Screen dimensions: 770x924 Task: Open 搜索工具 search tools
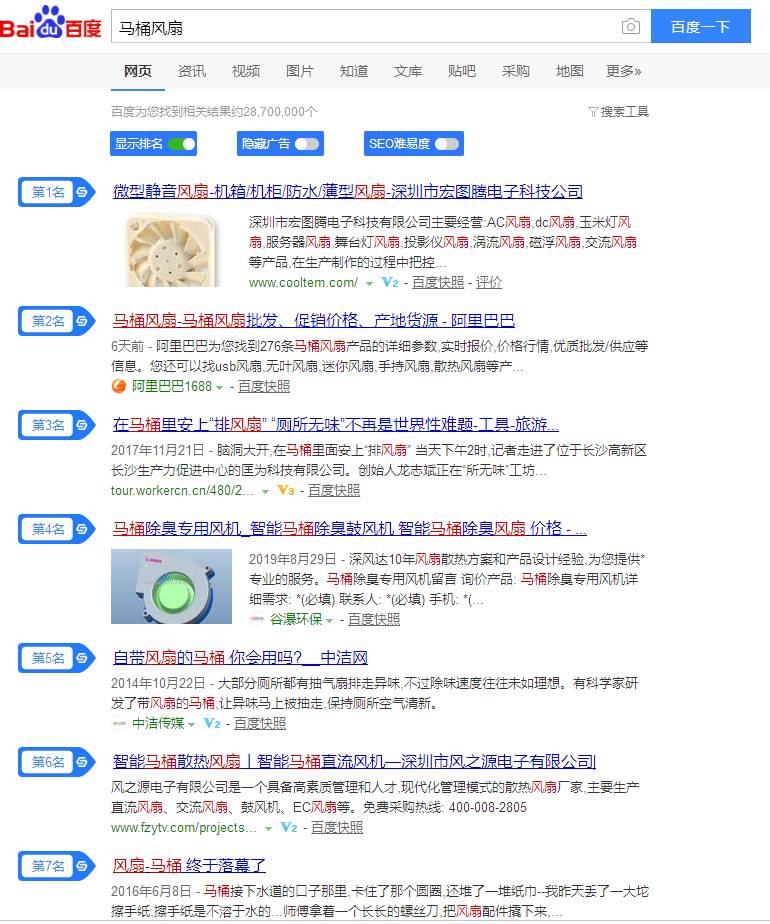[624, 112]
